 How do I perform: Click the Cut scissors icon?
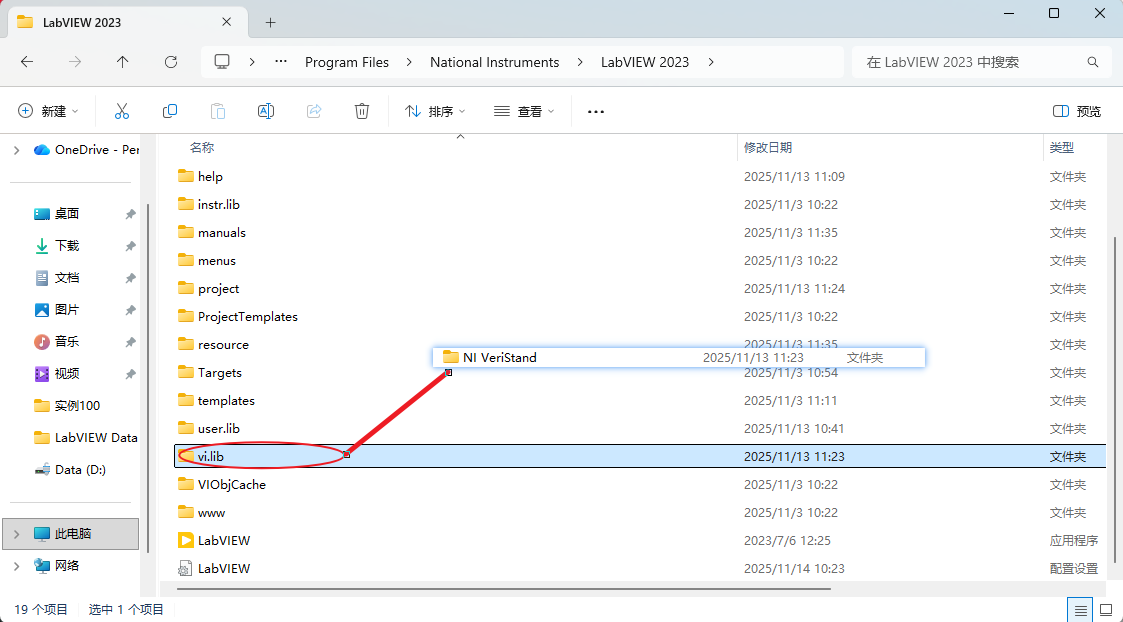pos(122,111)
